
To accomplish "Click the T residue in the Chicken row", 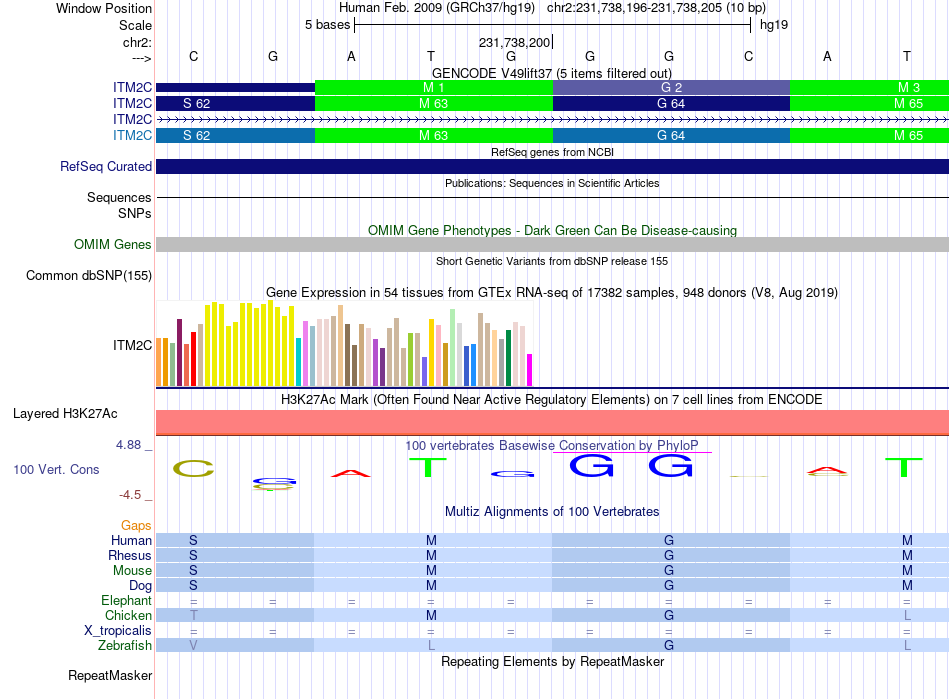I will pos(194,615).
